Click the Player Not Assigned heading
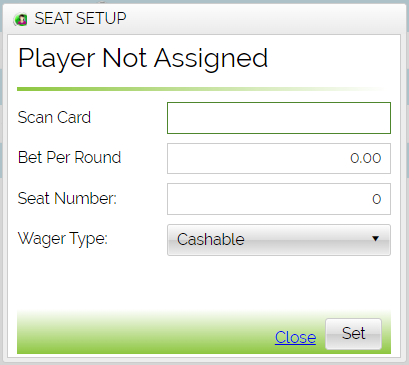The width and height of the screenshot is (409, 365). [x=143, y=59]
